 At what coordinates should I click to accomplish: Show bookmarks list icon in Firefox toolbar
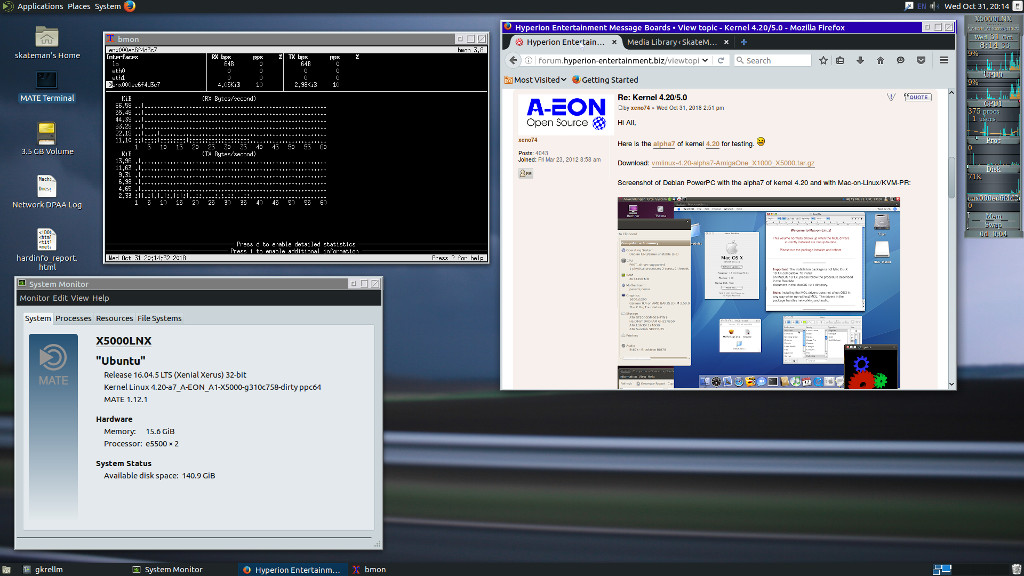840,60
